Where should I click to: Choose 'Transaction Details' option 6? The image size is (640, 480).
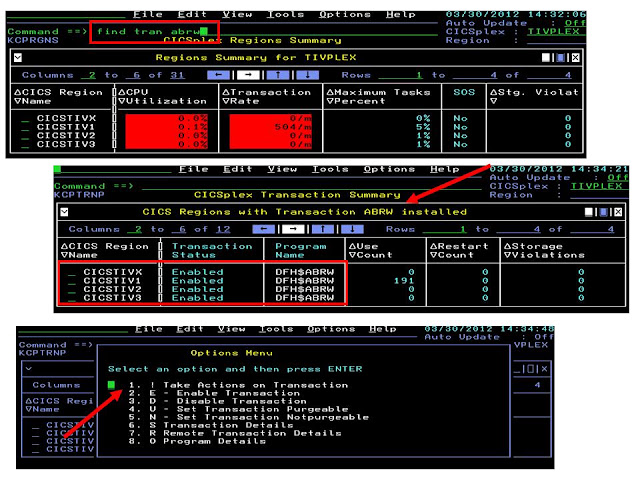click(x=211, y=425)
